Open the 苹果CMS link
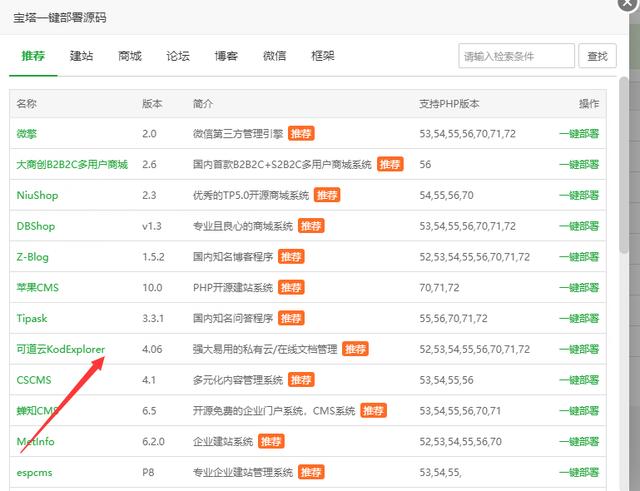The image size is (640, 491). (x=38, y=287)
